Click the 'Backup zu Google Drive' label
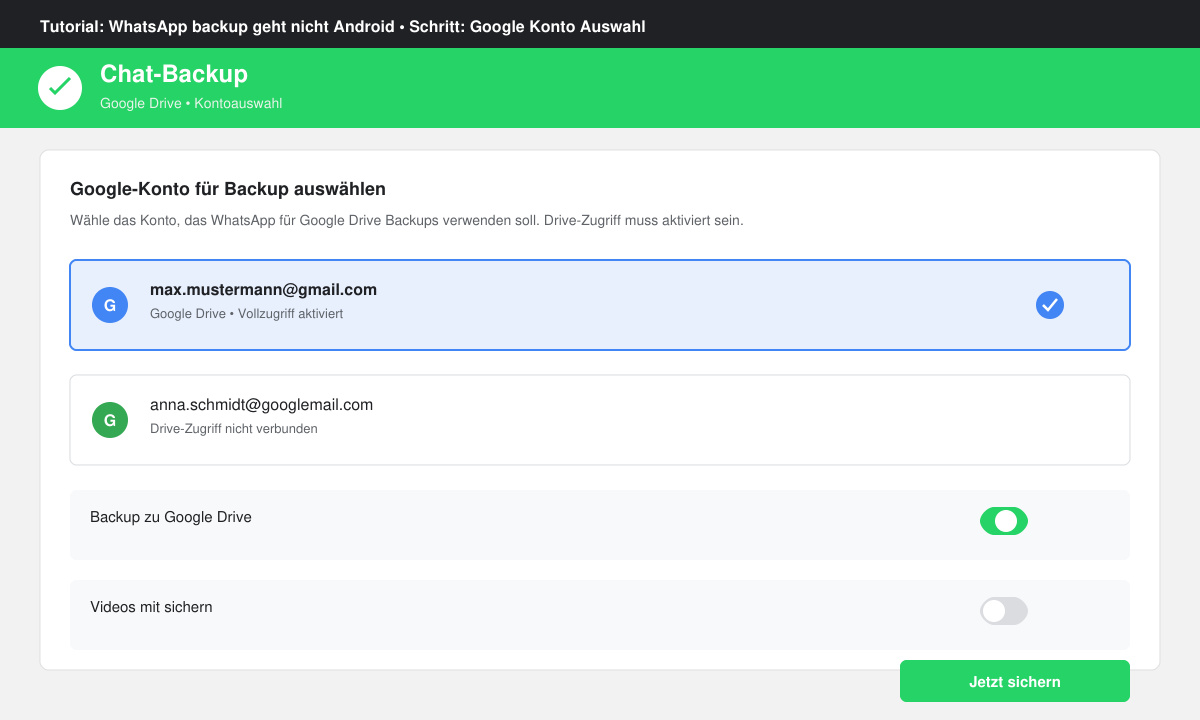 (171, 517)
